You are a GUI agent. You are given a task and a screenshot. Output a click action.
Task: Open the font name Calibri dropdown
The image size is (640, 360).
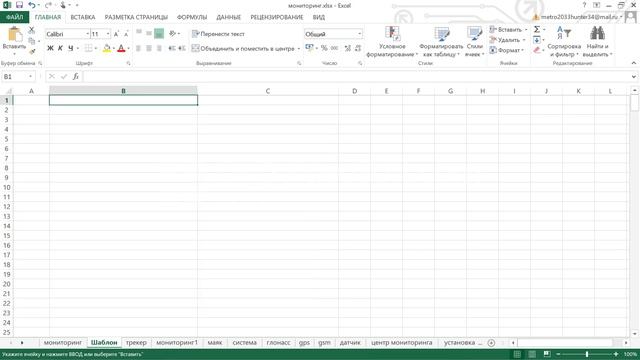coord(87,34)
